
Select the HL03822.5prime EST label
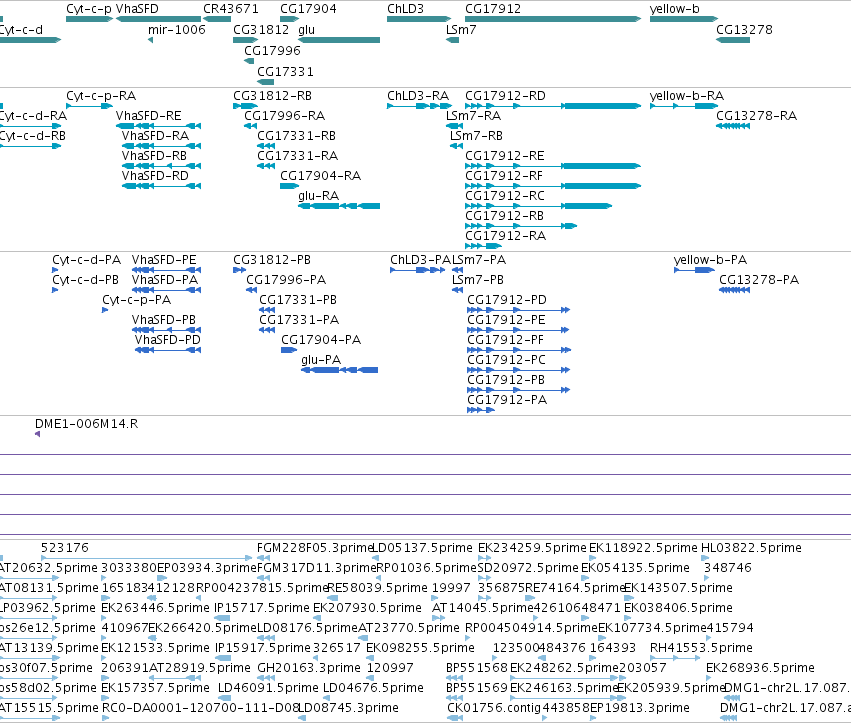point(751,548)
